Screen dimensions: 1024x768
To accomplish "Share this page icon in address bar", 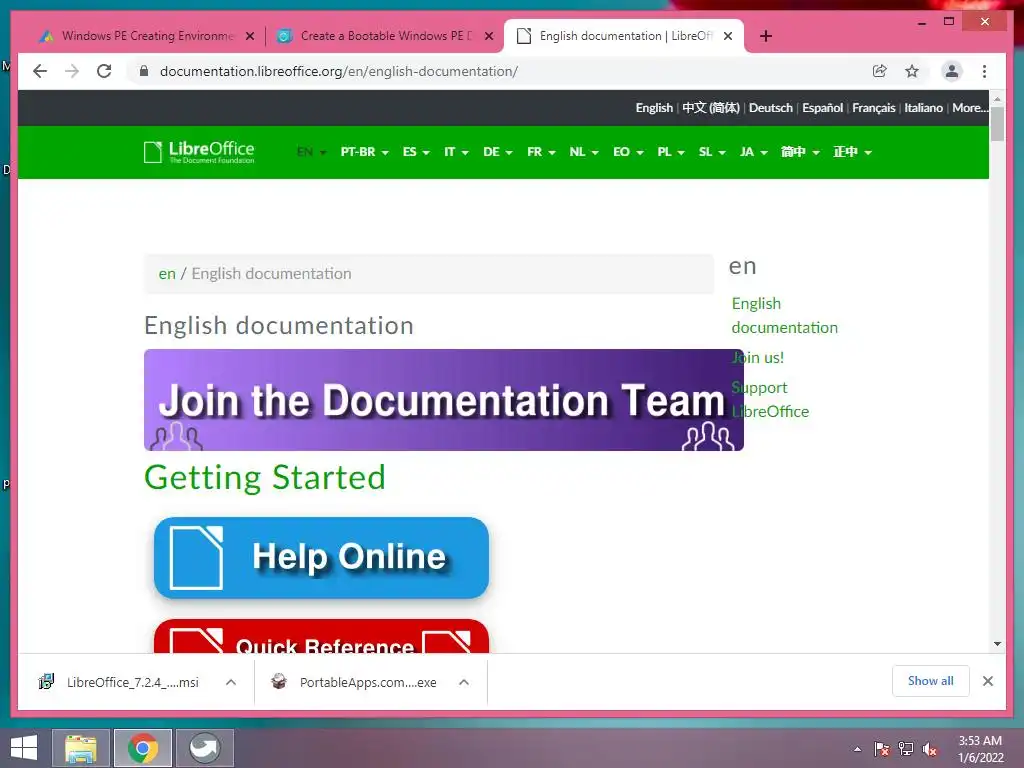I will 880,71.
